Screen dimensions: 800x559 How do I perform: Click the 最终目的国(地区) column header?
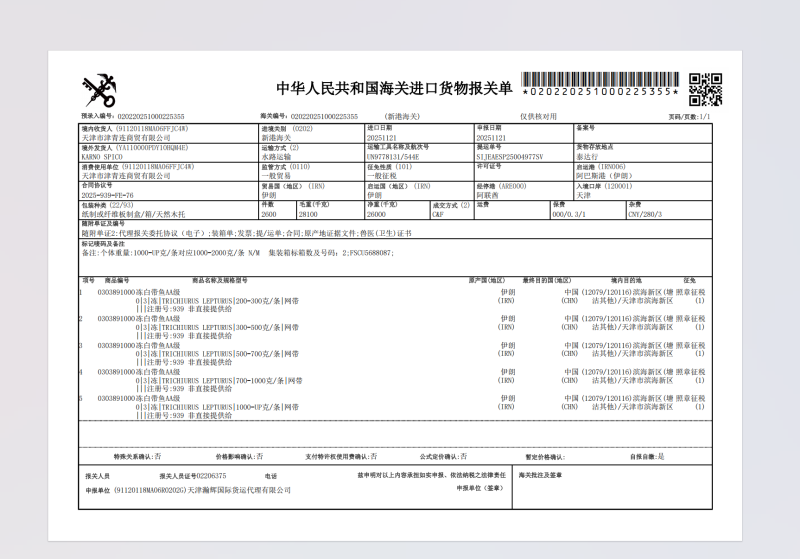(546, 281)
